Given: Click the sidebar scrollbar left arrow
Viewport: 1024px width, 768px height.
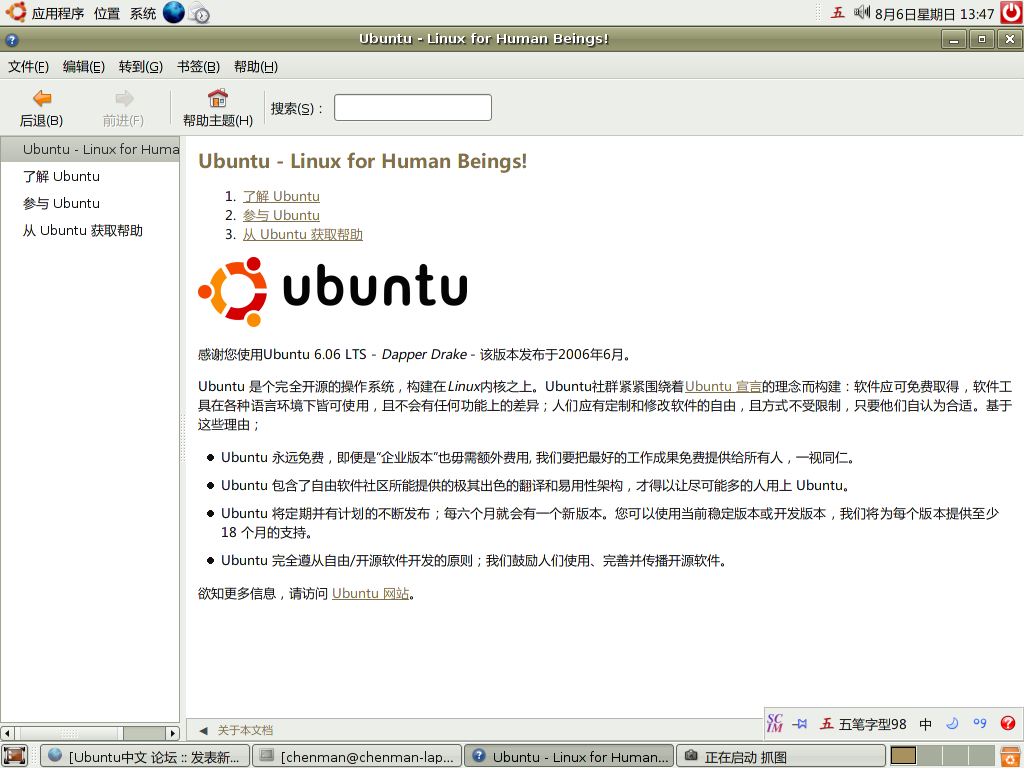Looking at the screenshot, I should pyautogui.click(x=7, y=733).
